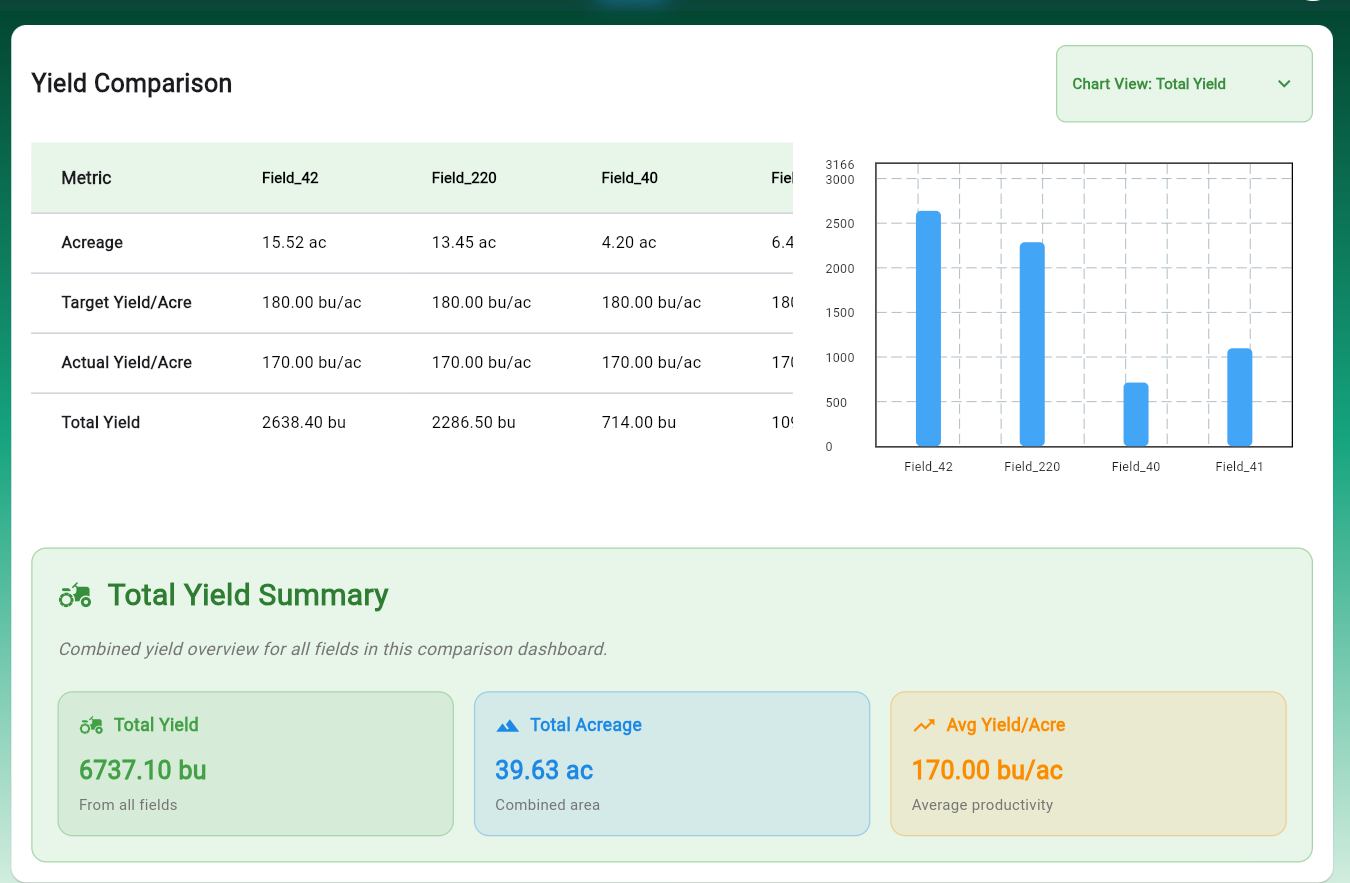Select the Target Yield/Acre row label
This screenshot has height=883, width=1350.
point(126,302)
